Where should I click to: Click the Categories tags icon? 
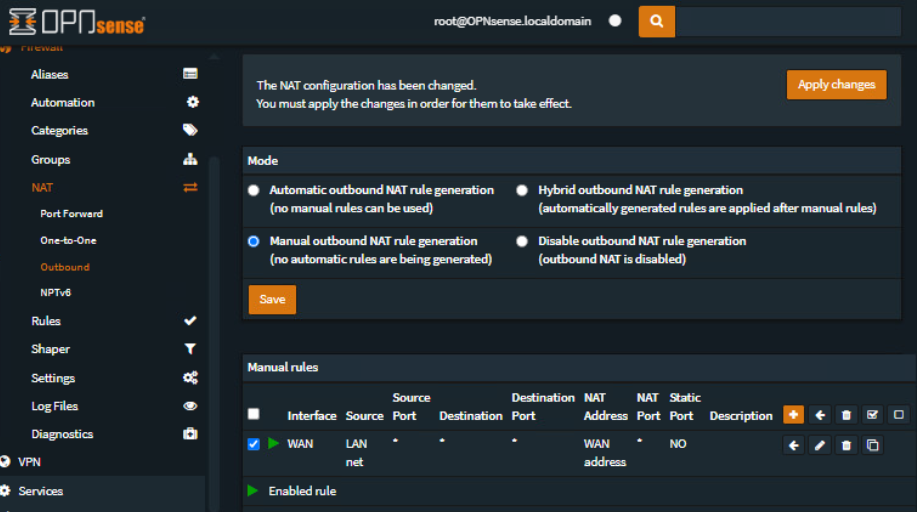point(190,130)
